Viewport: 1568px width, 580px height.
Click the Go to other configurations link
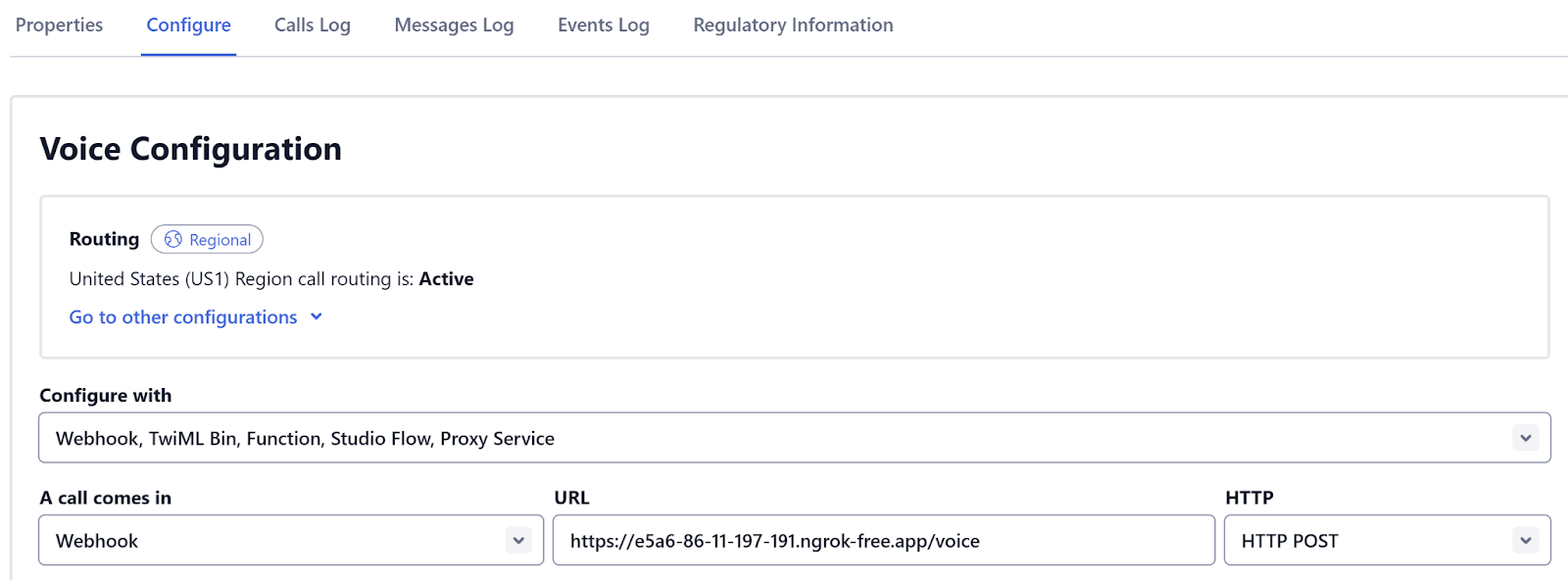183,317
